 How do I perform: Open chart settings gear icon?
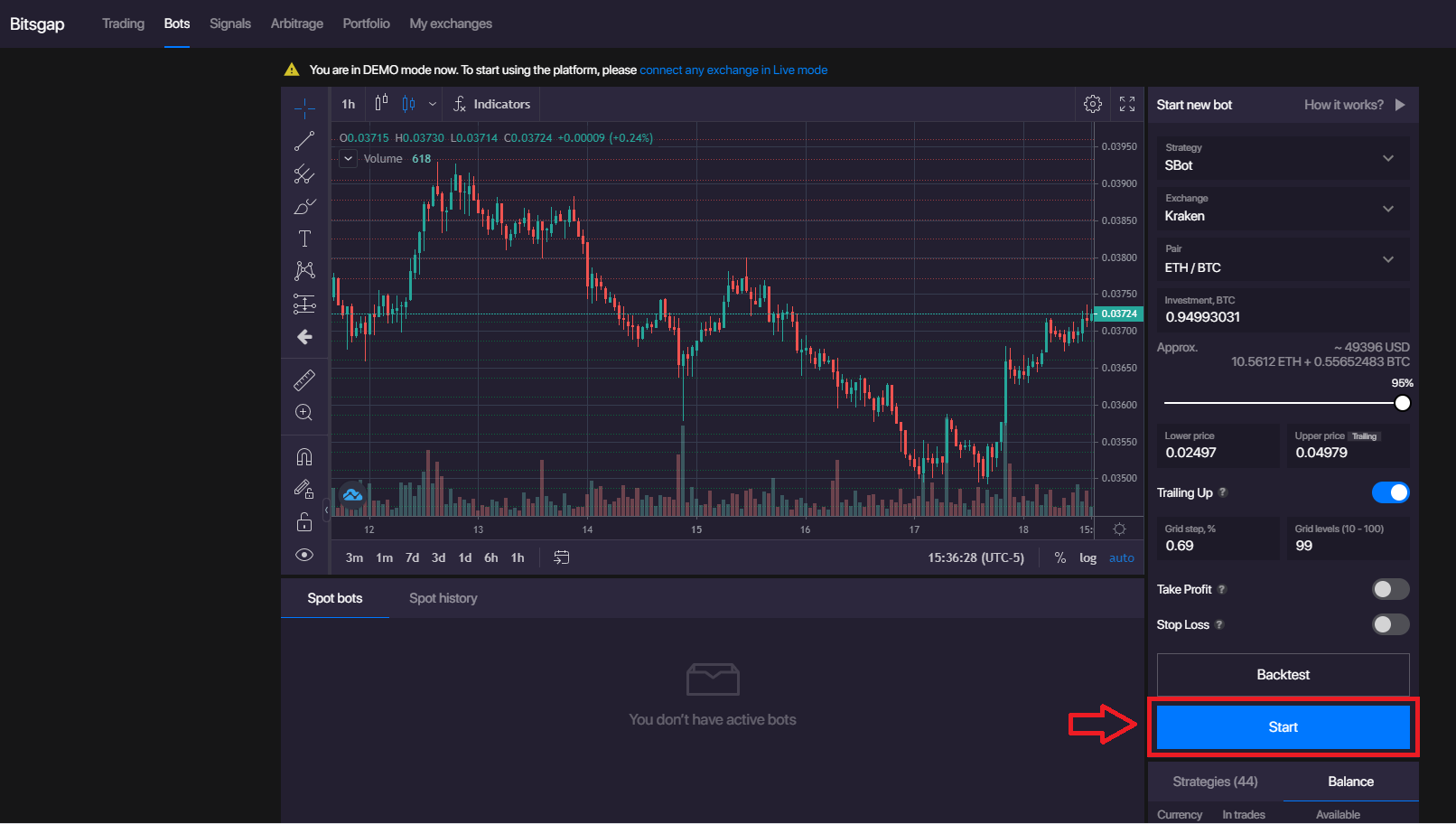(1093, 104)
